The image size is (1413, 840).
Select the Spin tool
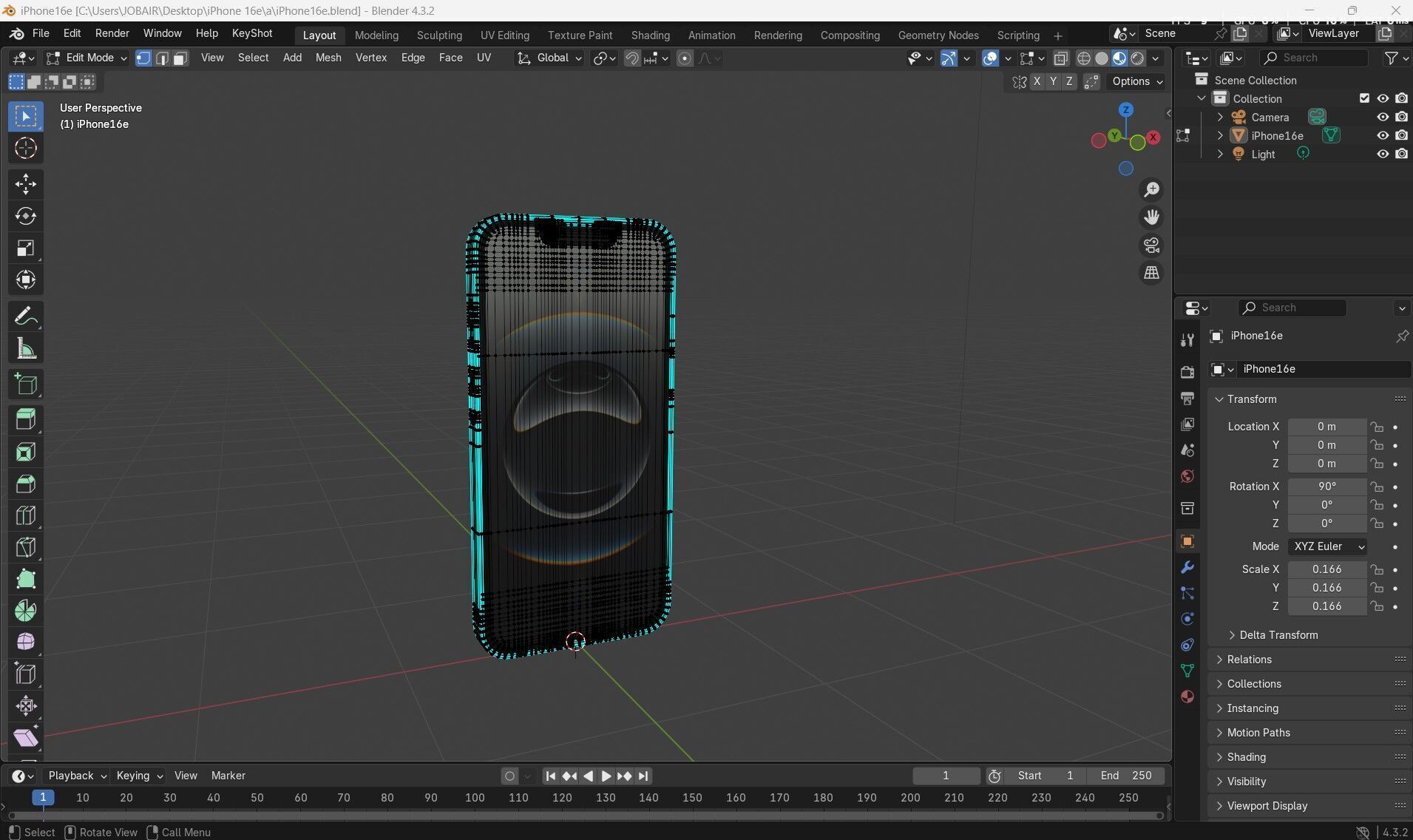[x=26, y=610]
